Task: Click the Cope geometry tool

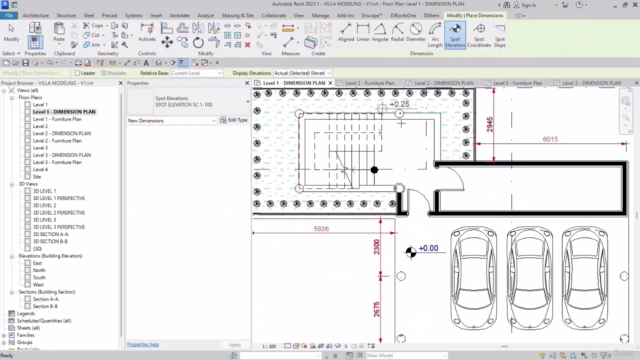Action: [x=93, y=25]
